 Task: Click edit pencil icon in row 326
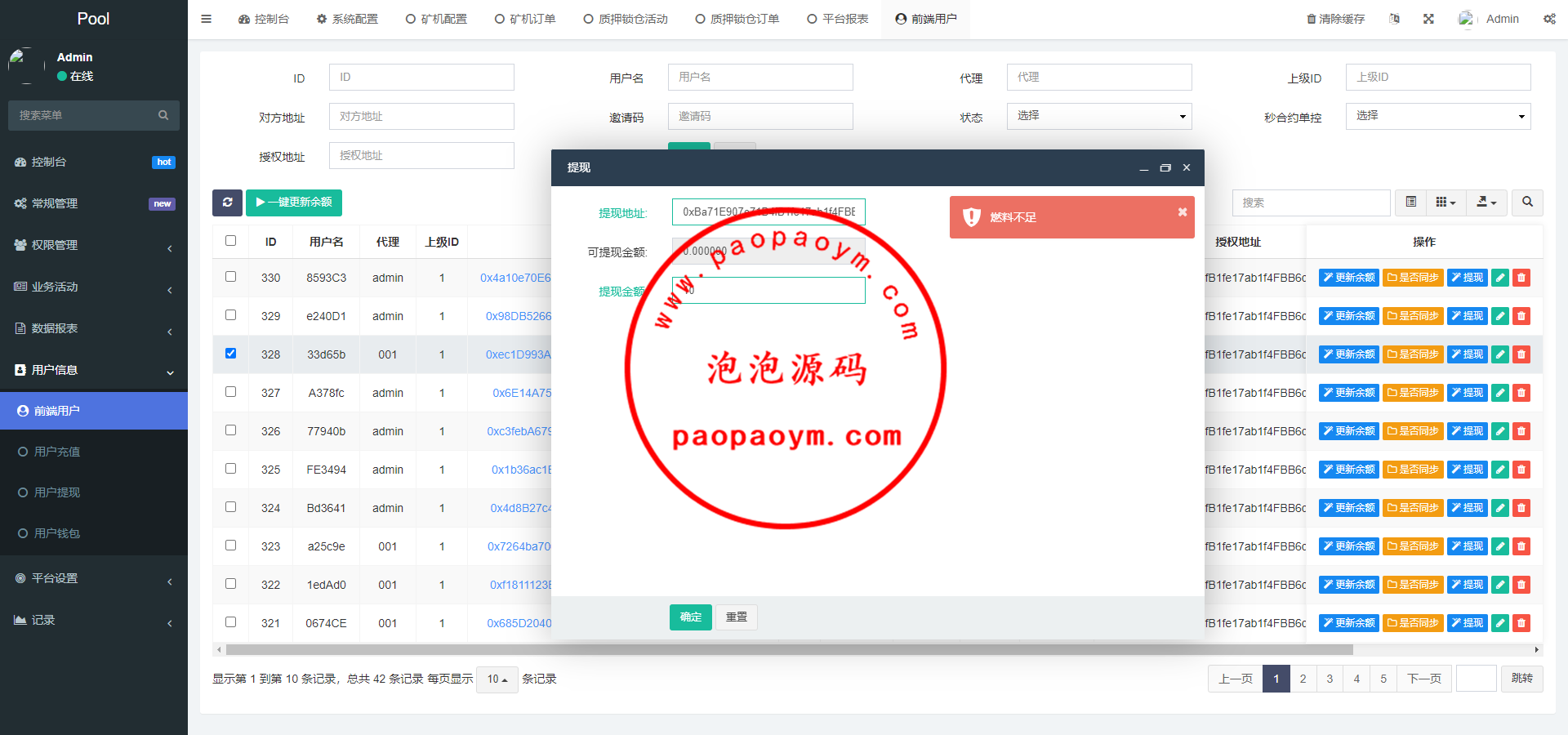click(1499, 431)
